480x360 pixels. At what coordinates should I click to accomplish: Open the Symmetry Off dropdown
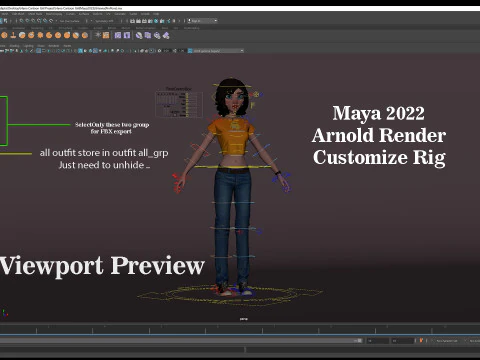(104, 21)
